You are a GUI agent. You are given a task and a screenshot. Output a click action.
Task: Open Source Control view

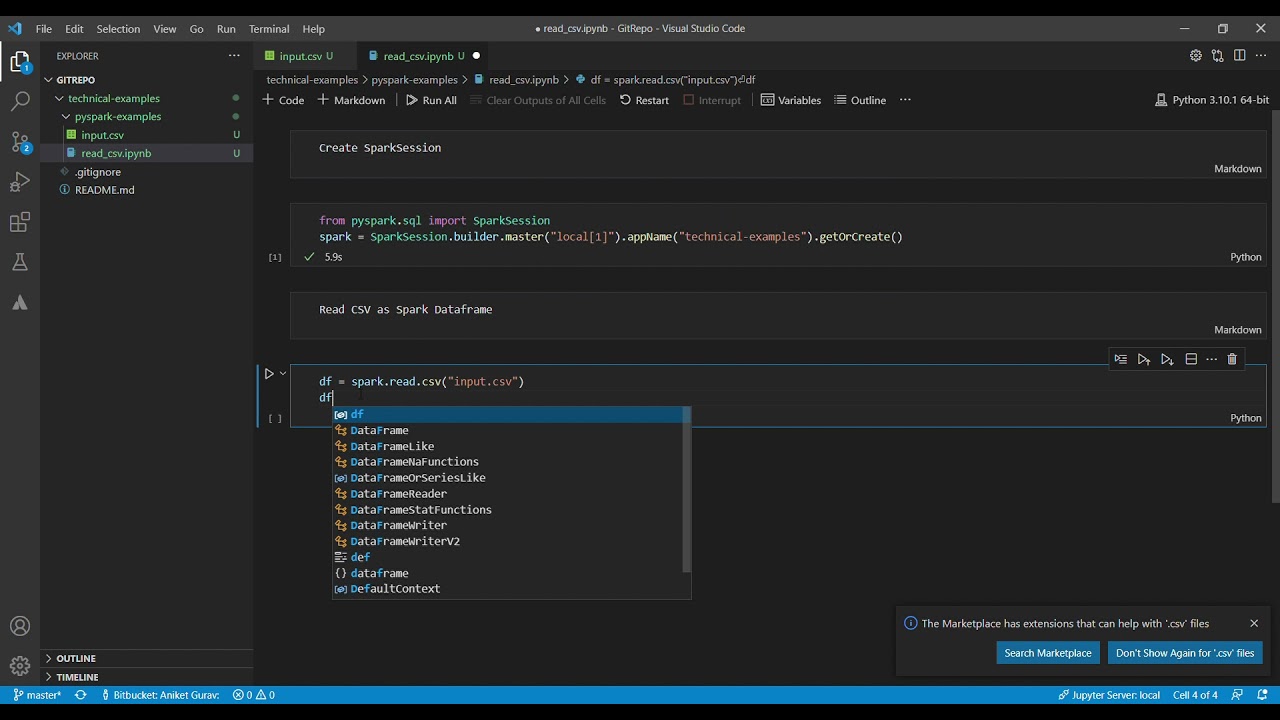(x=20, y=142)
